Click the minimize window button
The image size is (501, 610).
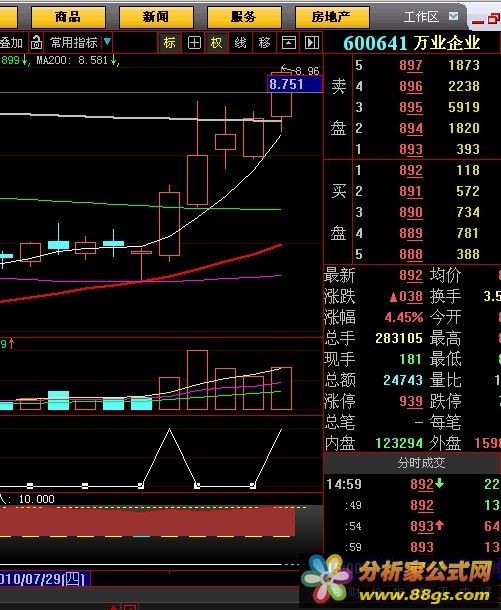pos(478,21)
